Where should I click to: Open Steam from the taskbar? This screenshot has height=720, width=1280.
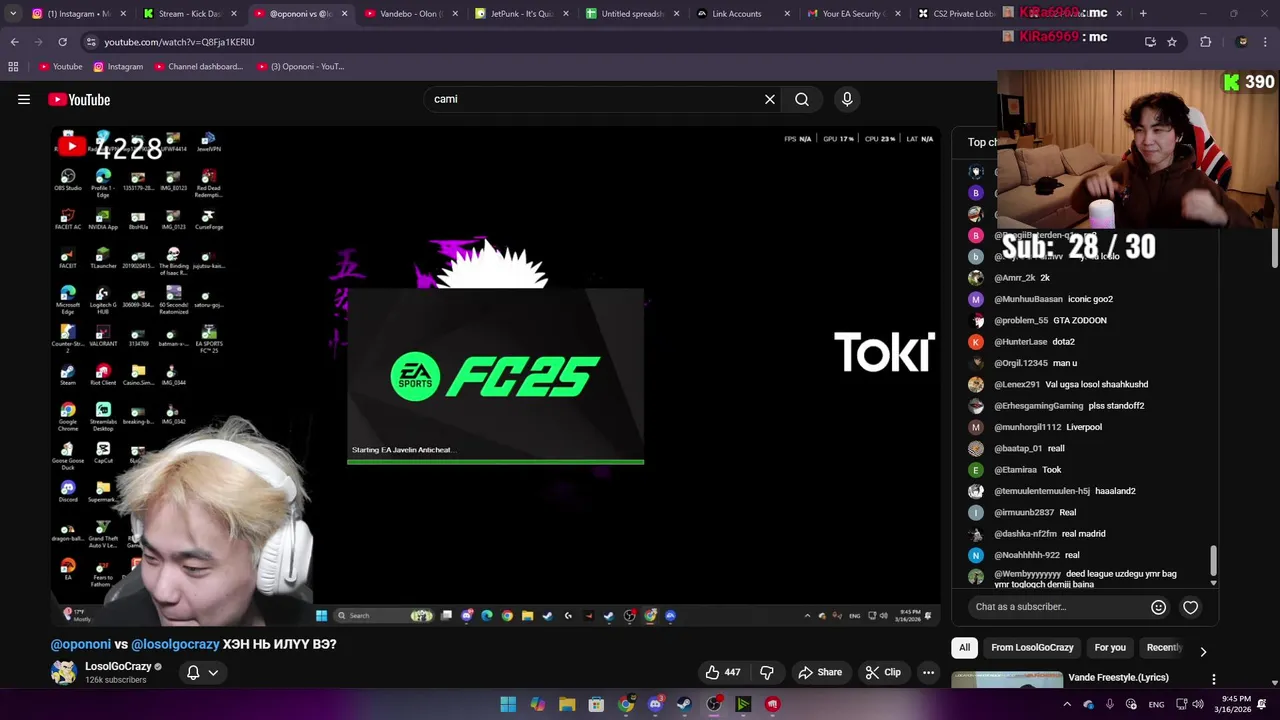(684, 704)
